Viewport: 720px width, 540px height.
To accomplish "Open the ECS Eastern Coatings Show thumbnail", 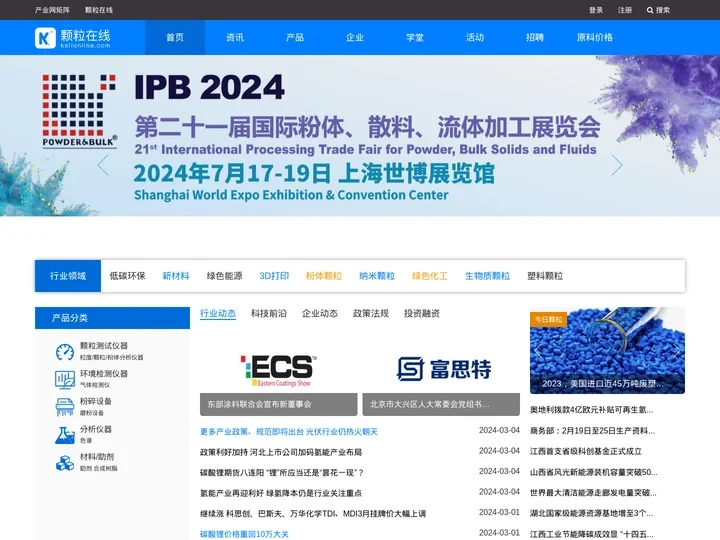I will [279, 370].
